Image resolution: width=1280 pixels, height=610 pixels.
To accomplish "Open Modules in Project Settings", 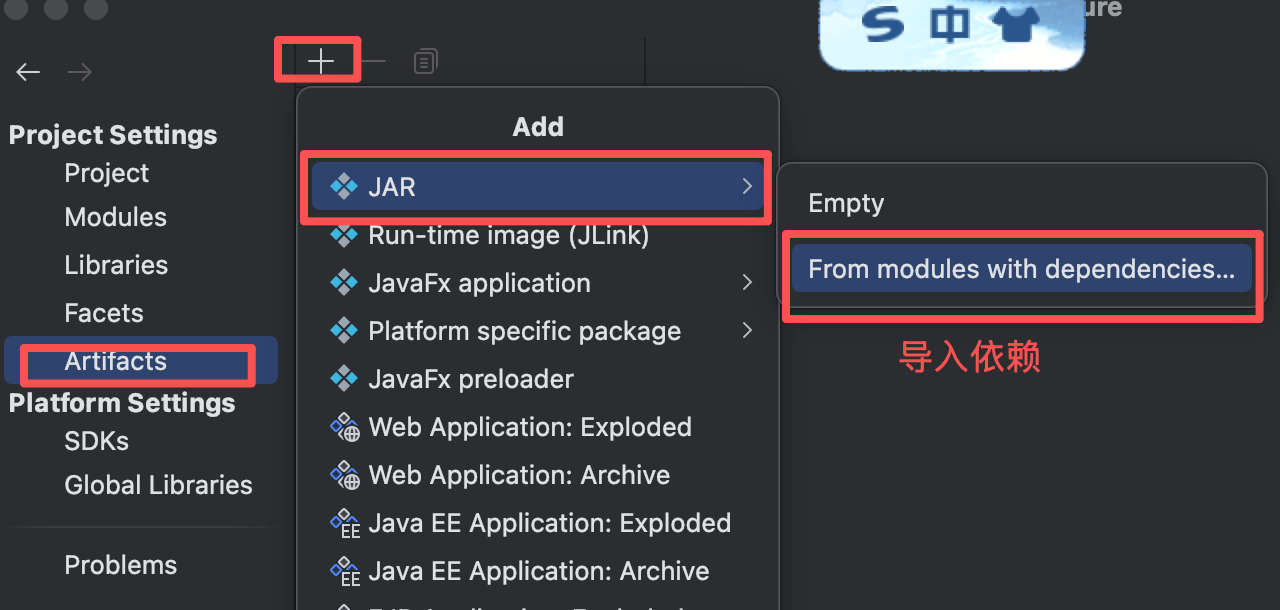I will 115,218.
